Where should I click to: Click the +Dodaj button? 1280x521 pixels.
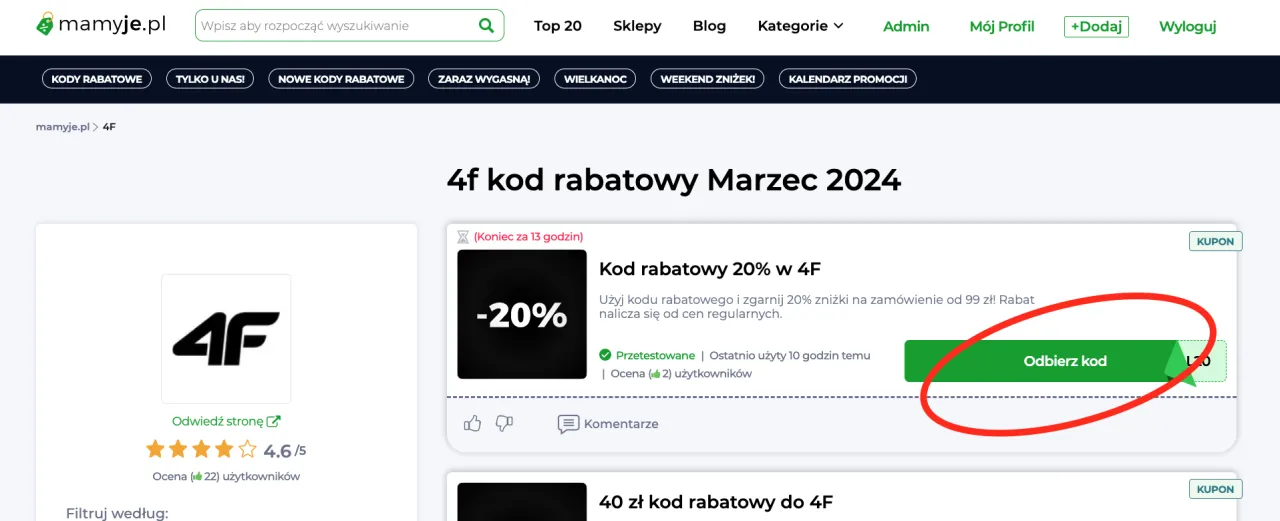tap(1096, 26)
